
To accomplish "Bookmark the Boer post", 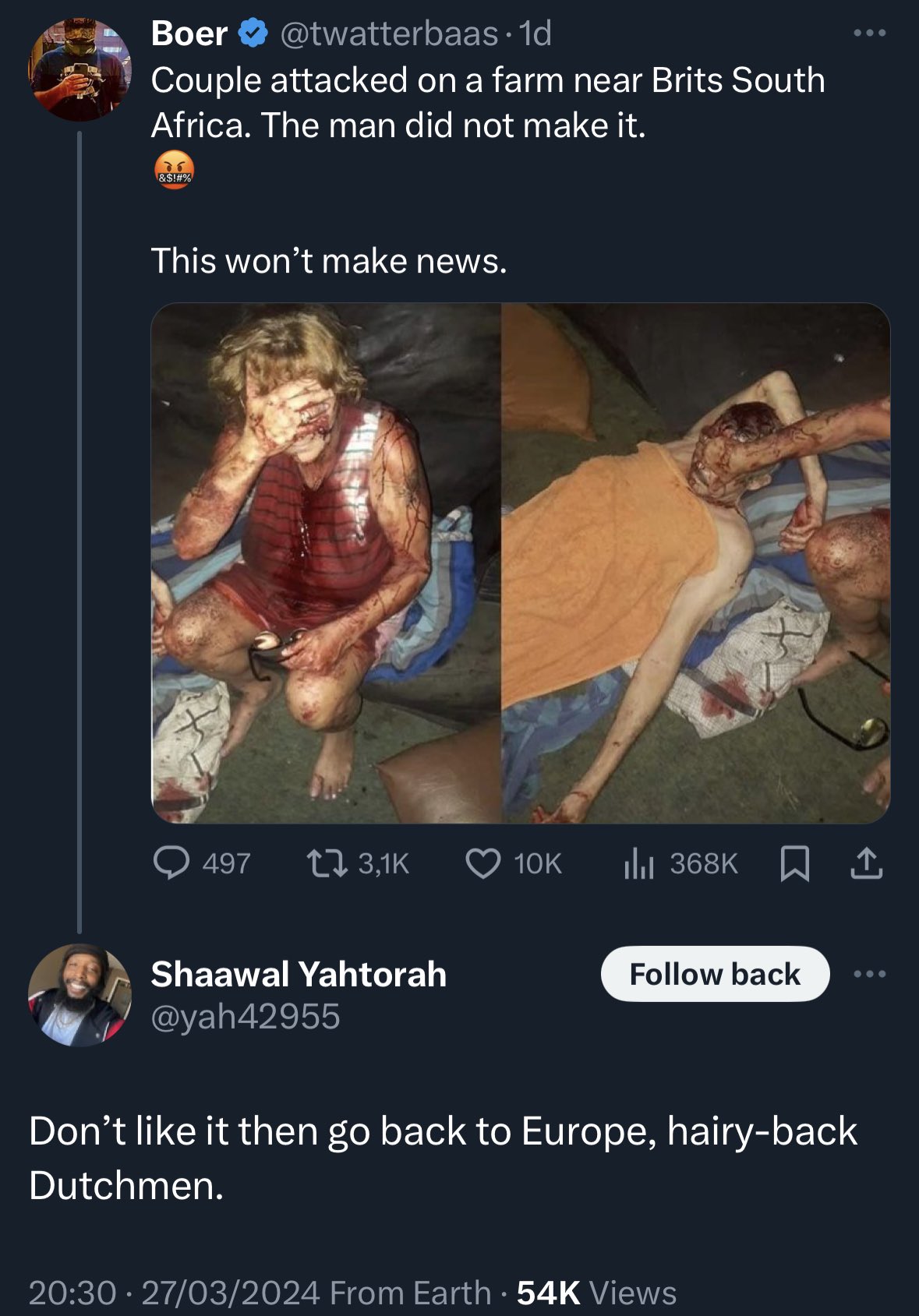I will [794, 864].
